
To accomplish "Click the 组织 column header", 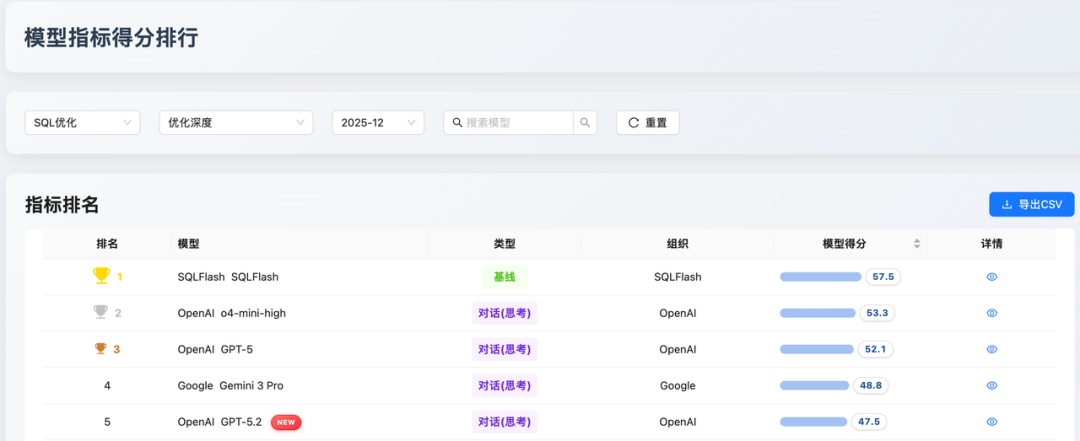I will pyautogui.click(x=678, y=244).
